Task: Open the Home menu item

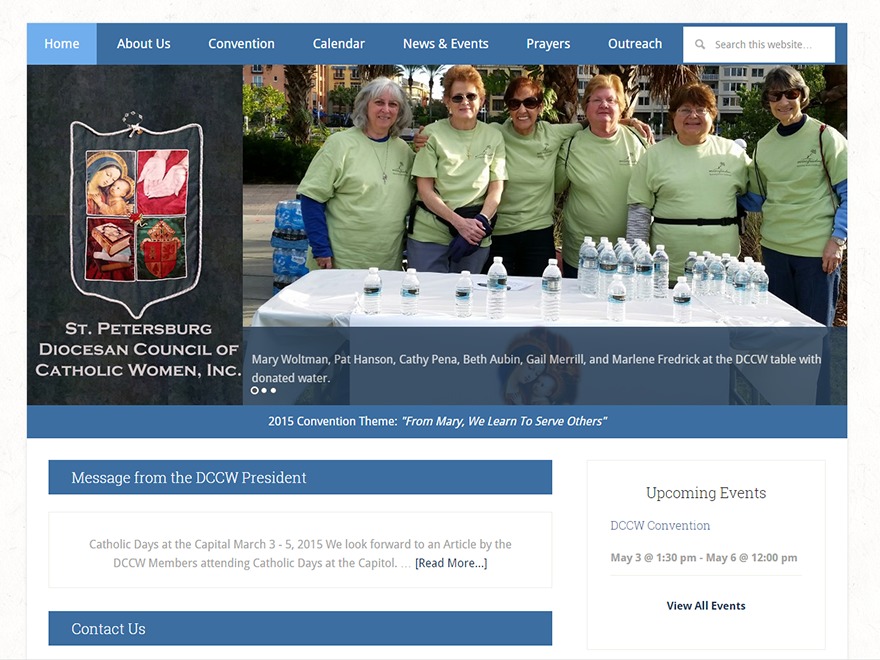Action: point(62,44)
